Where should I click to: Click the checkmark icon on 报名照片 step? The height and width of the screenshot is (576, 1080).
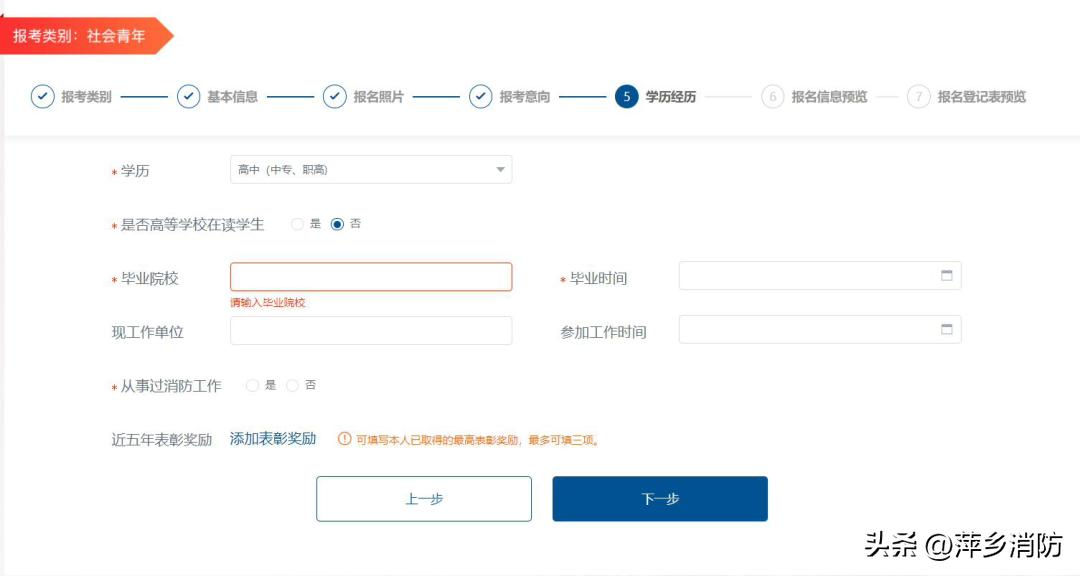[x=337, y=99]
